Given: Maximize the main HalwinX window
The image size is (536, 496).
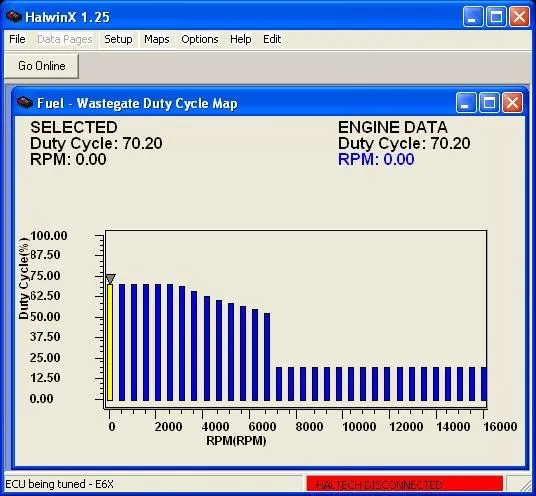Looking at the screenshot, I should pos(496,16).
